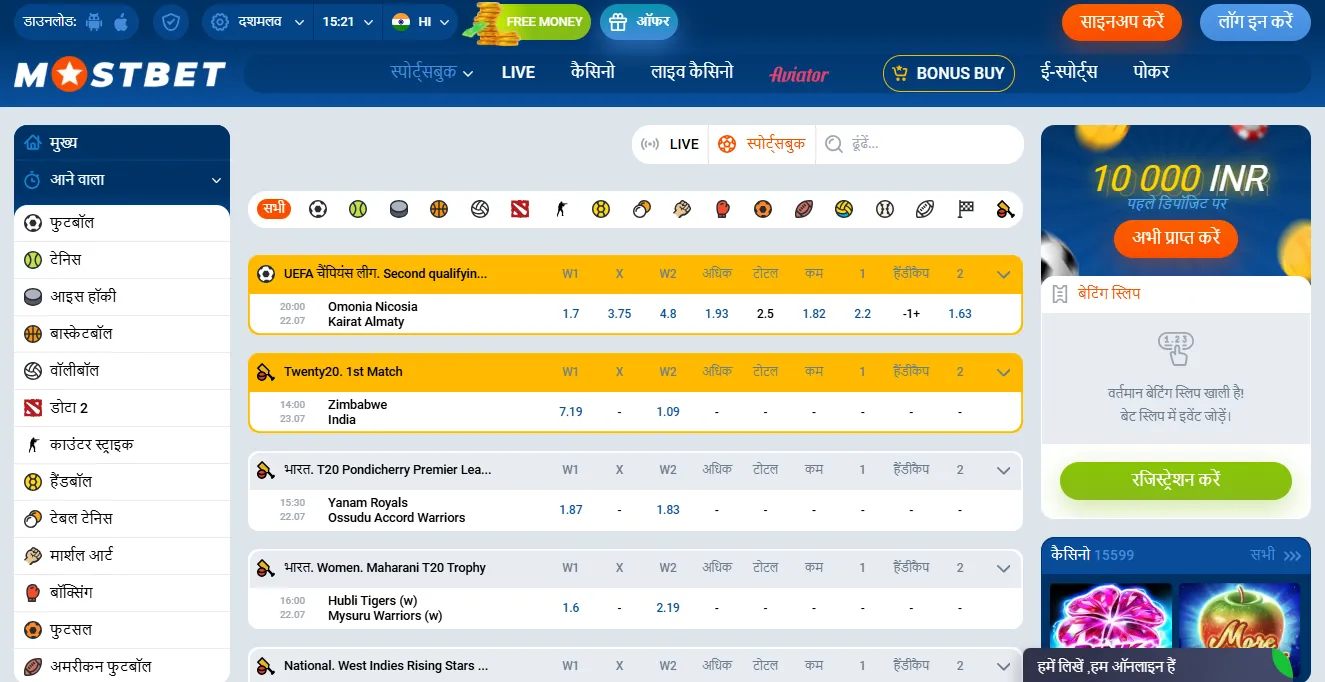
Task: Collapse West Indies Rising Stars group
Action: tap(1004, 666)
